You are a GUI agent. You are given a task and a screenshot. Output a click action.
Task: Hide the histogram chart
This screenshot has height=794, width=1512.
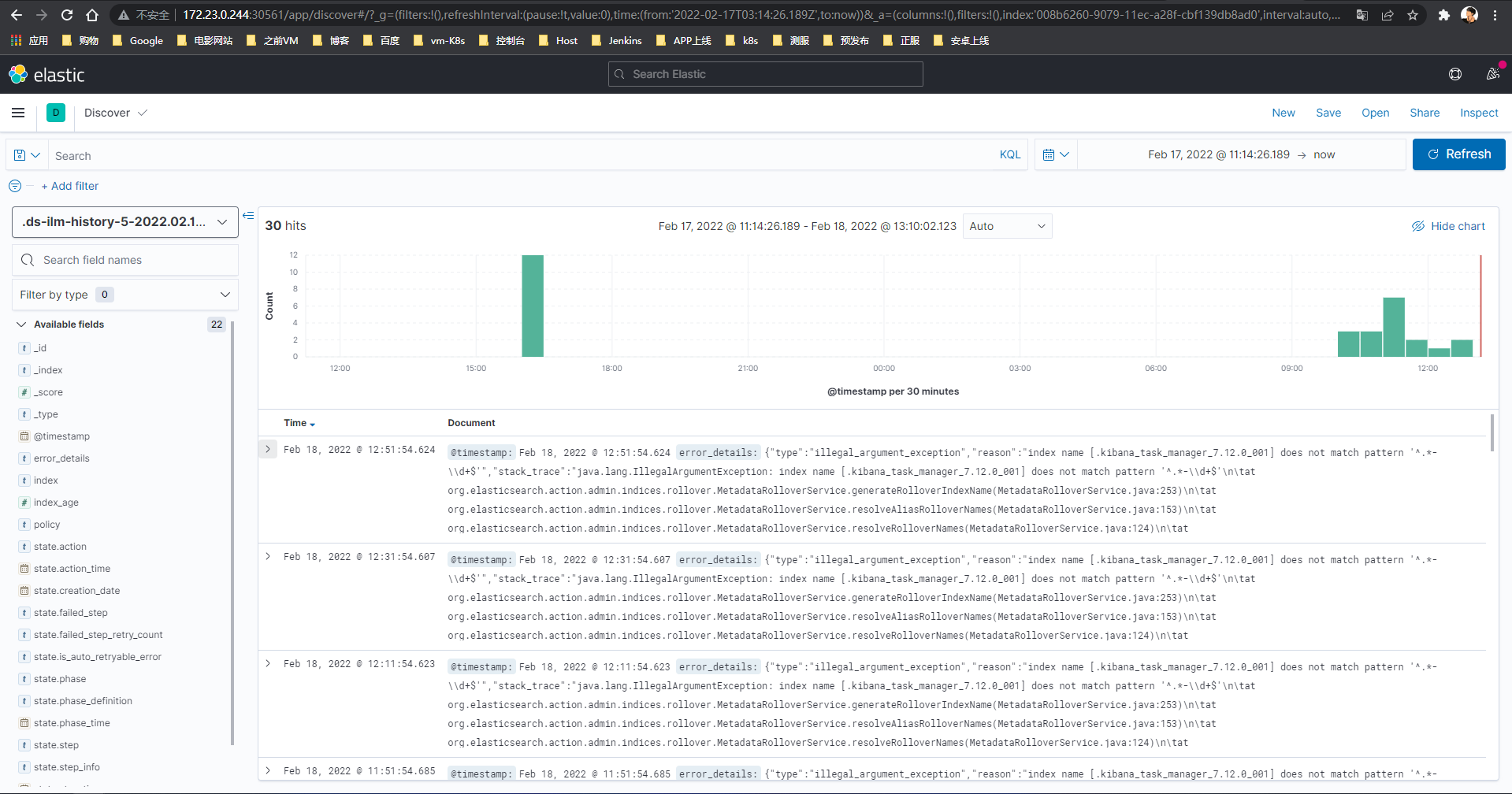coord(1448,226)
